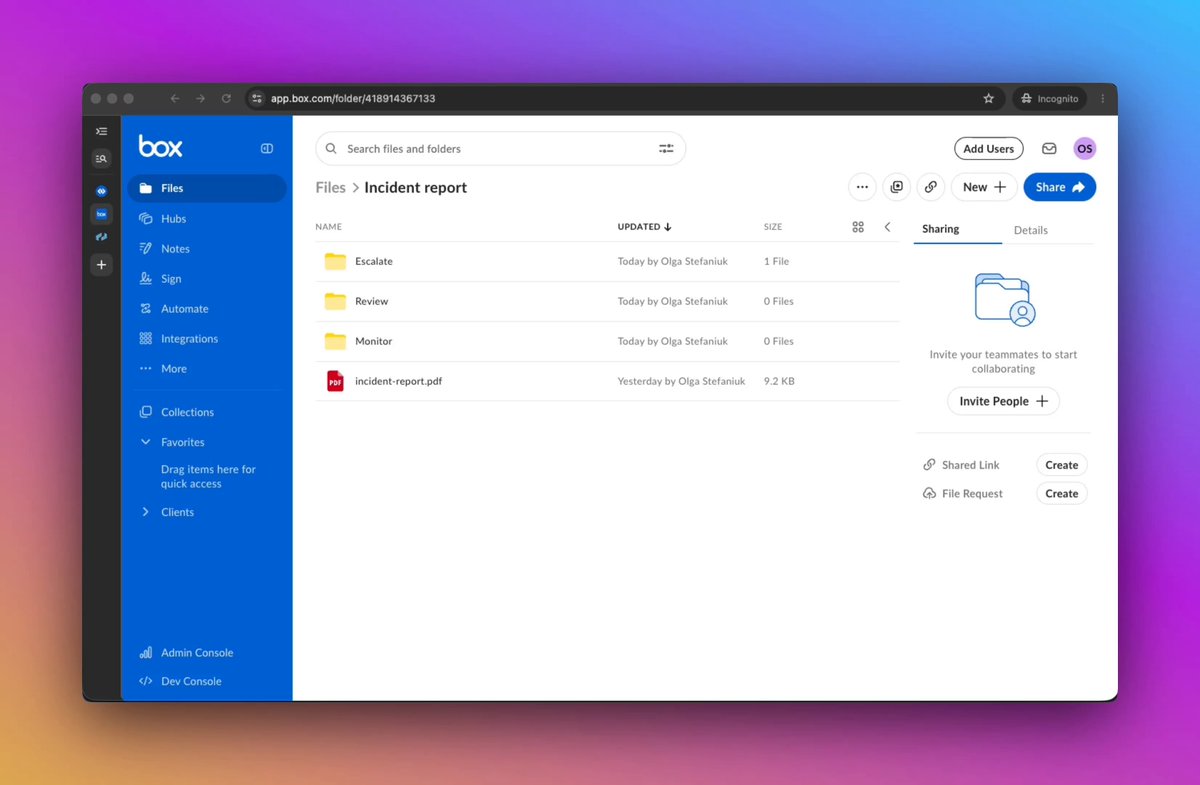Open the inbox mail icon
Viewport: 1200px width, 785px height.
(x=1049, y=149)
